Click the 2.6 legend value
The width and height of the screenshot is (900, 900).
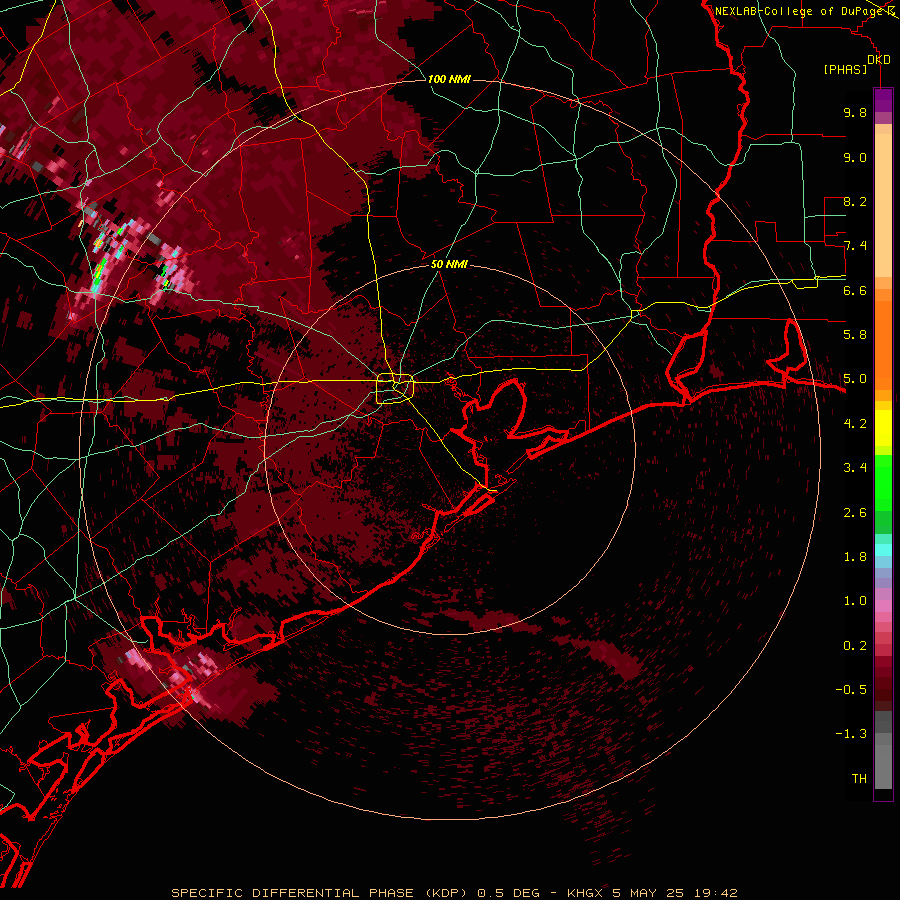(855, 512)
